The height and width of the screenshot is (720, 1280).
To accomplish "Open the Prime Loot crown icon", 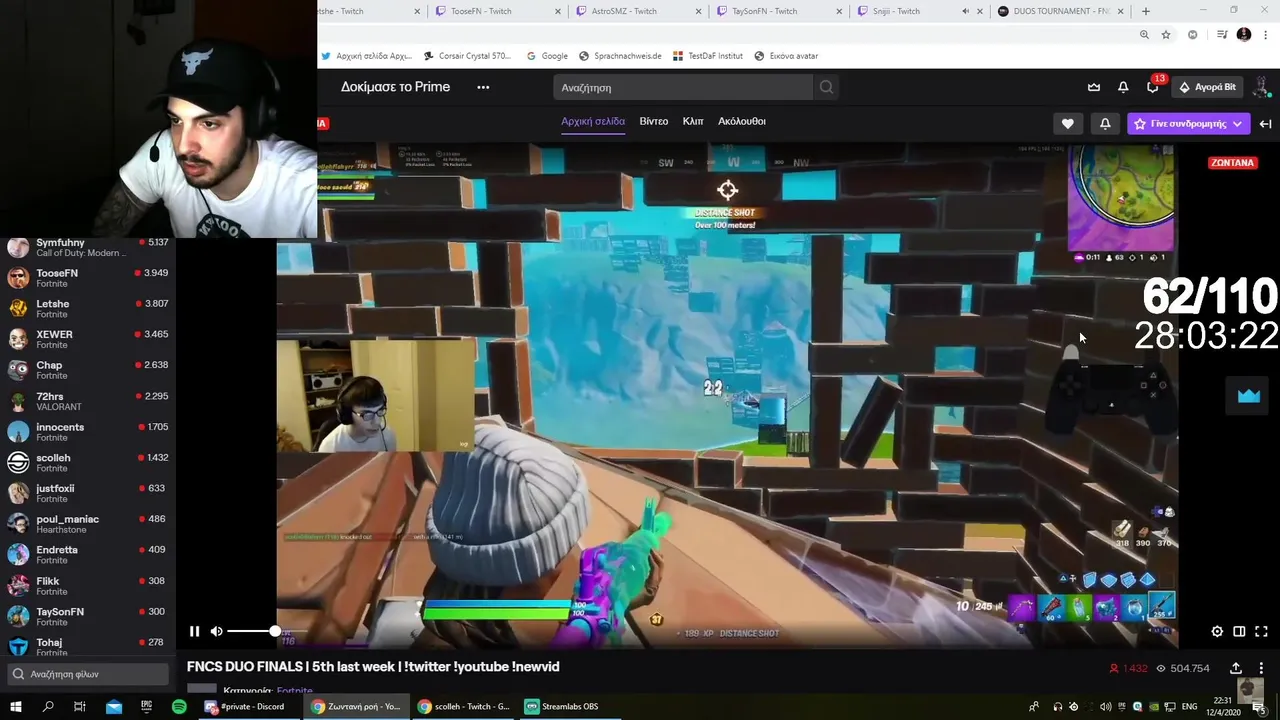I will 1094,87.
